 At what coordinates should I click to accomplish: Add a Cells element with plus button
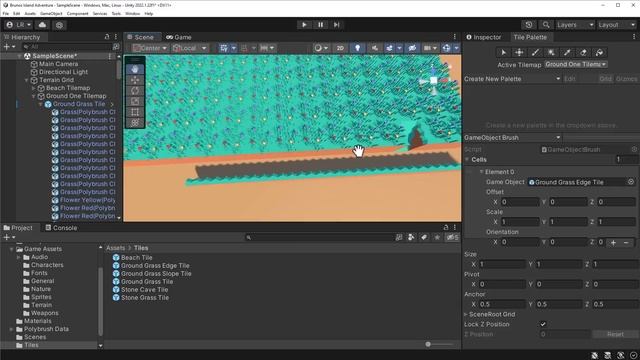pos(613,242)
